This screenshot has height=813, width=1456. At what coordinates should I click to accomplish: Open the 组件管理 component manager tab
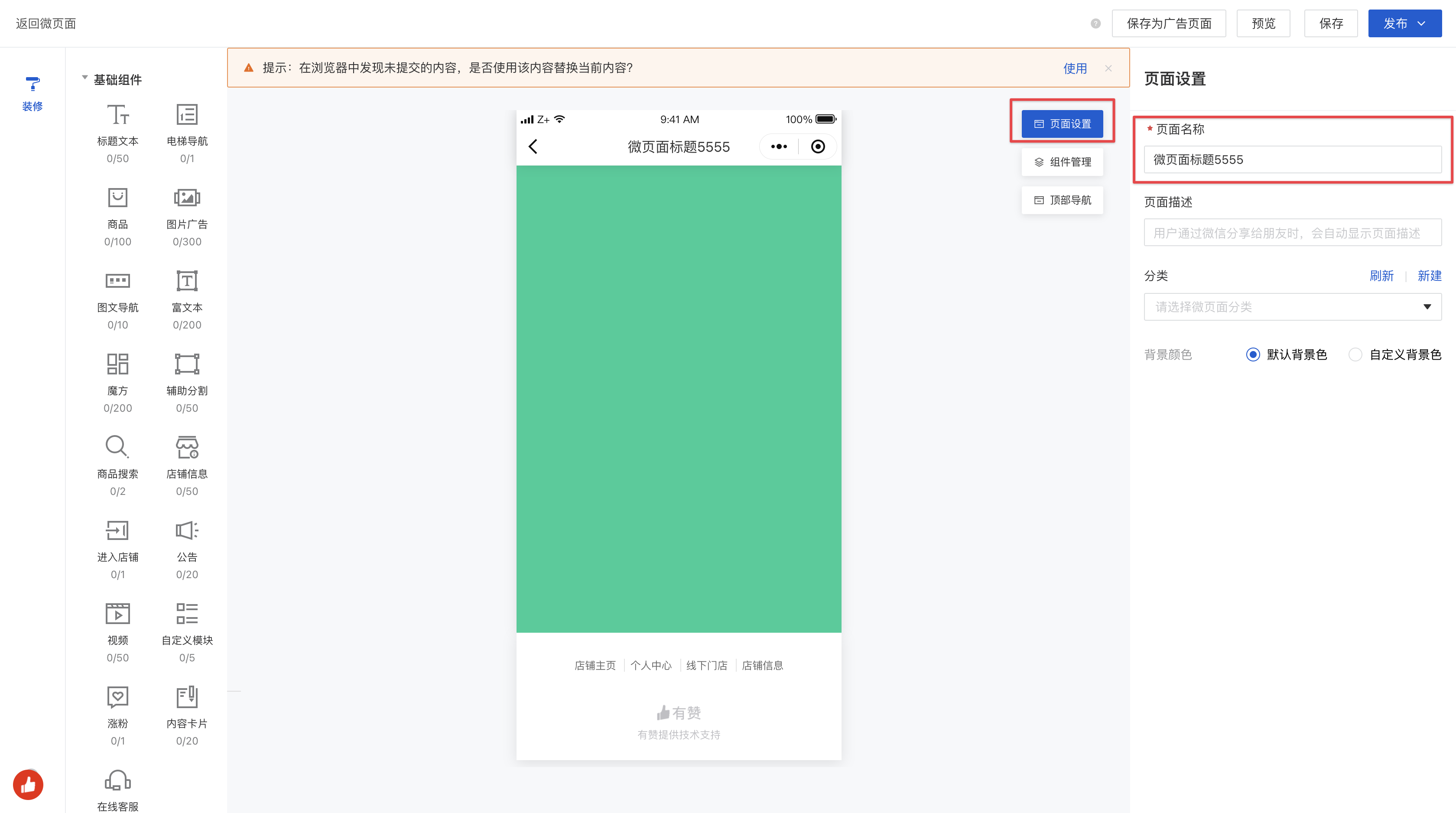1062,162
